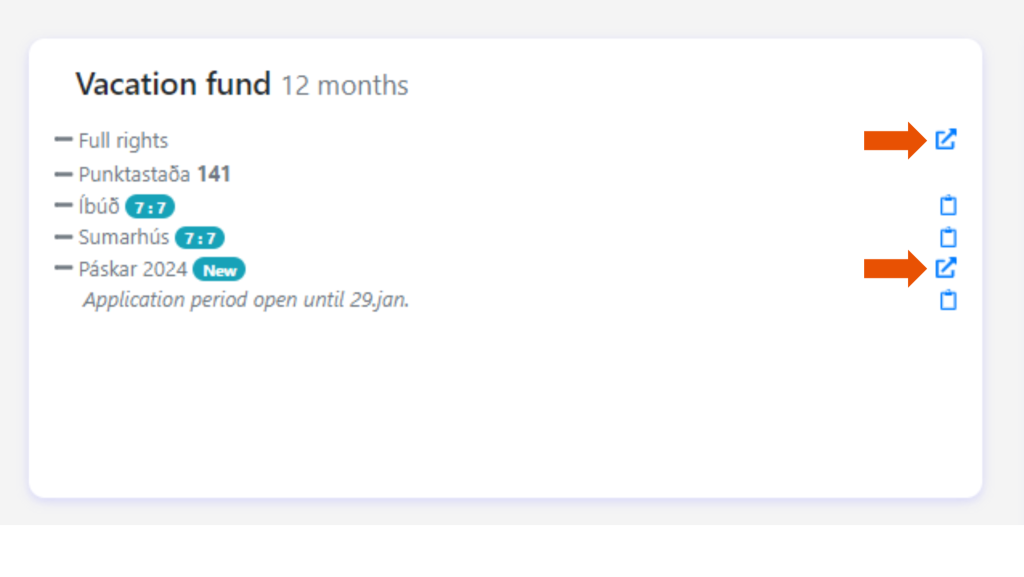Screen dimensions: 1024x577
Task: Select the Sumarhús entry label
Action: [x=124, y=238]
